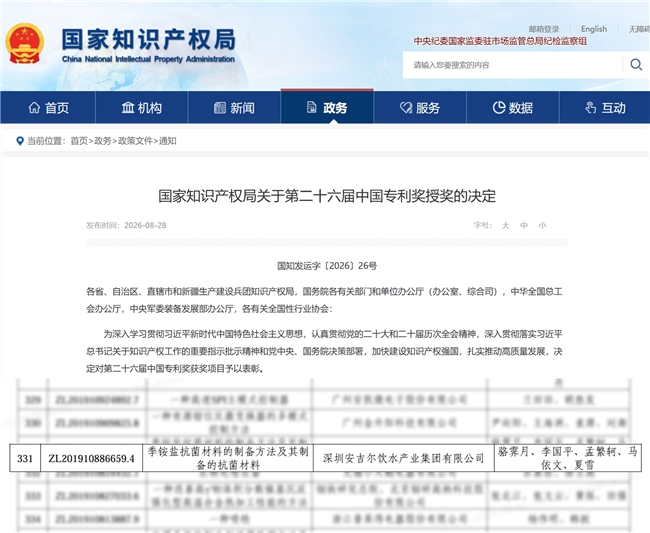Click document number 国知发运字〔2026〕26号

(x=327, y=266)
